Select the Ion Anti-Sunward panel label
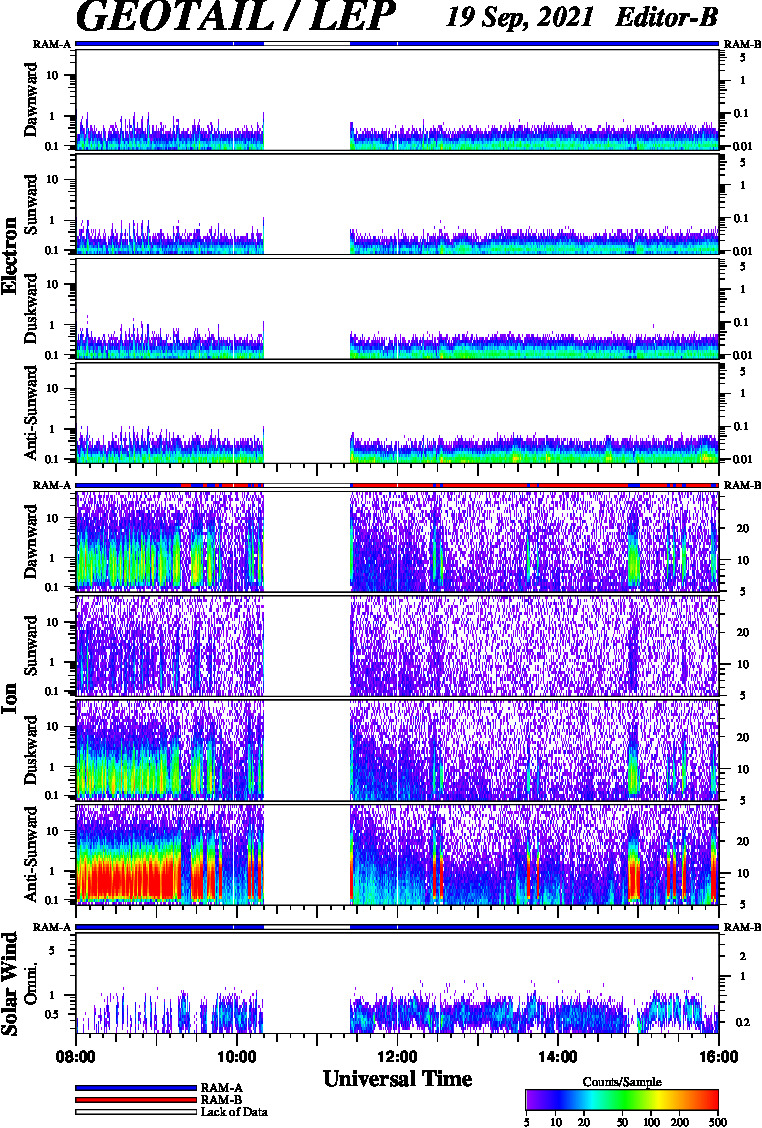This screenshot has width=762, height=1128. [32, 854]
